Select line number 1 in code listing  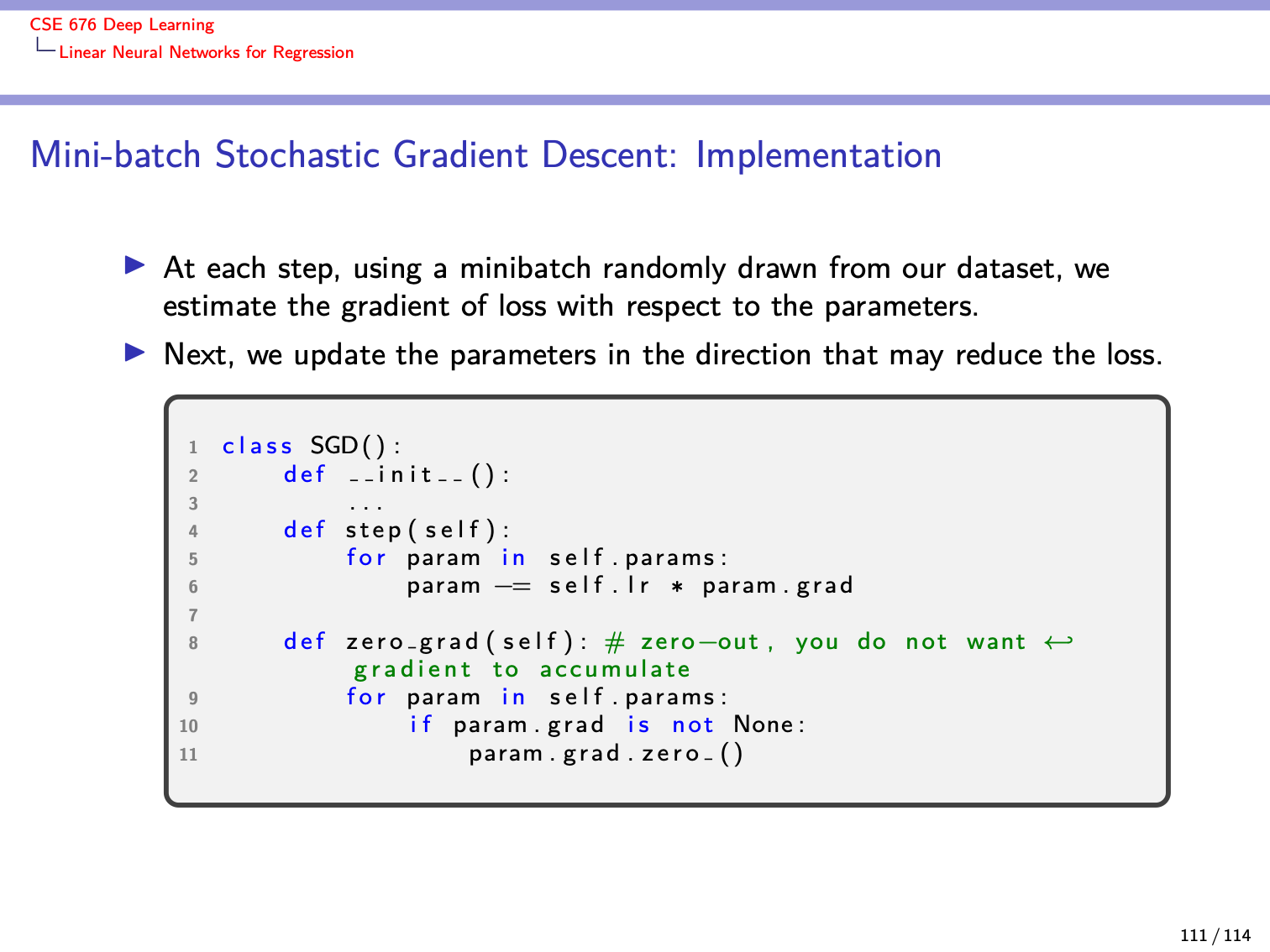click(193, 447)
